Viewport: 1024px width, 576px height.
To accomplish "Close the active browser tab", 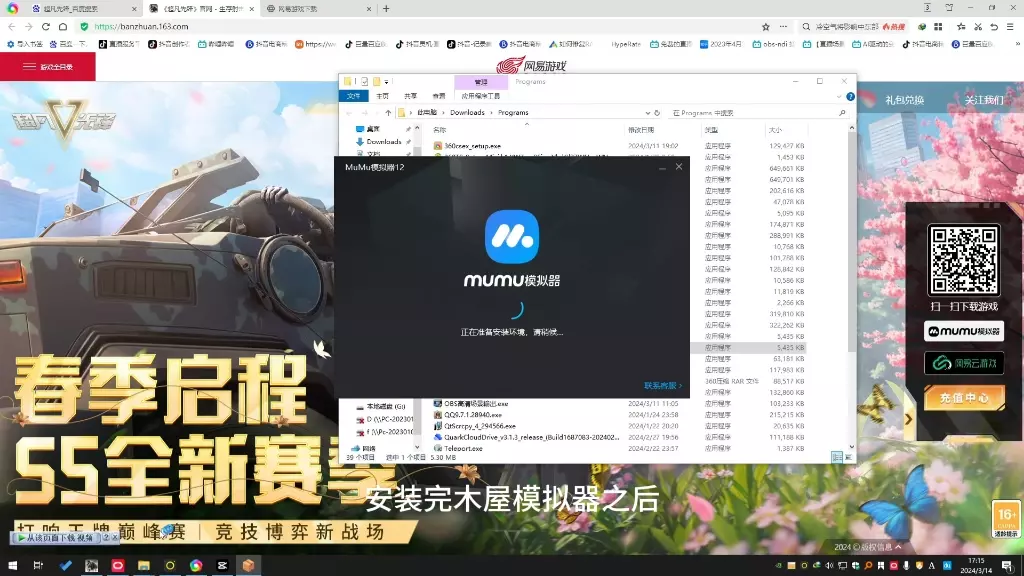I will click(251, 8).
